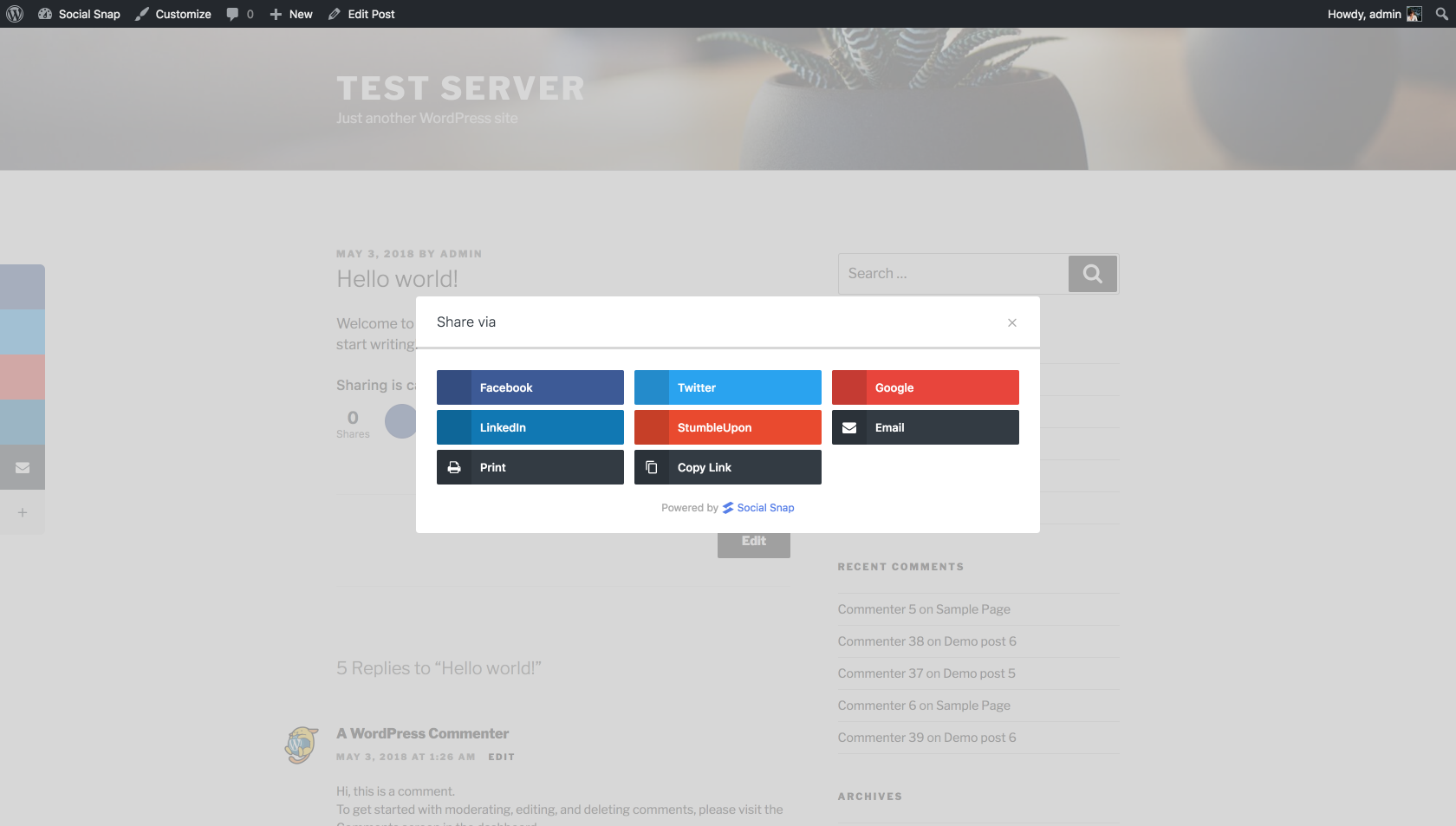The height and width of the screenshot is (826, 1456).
Task: Click the pink sidebar share button
Action: (x=23, y=377)
